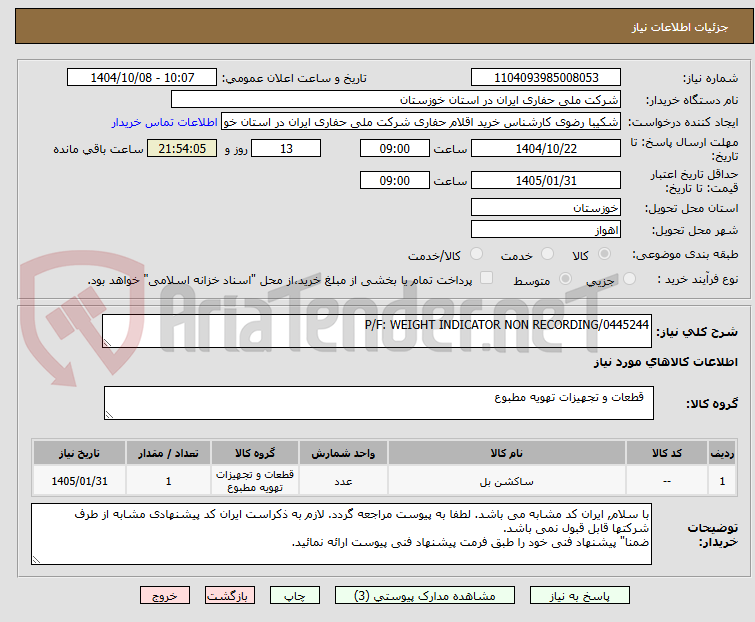755x622 pixels.
Task: Click the جزئیات اطلاعات نیاز header title
Action: point(680,27)
